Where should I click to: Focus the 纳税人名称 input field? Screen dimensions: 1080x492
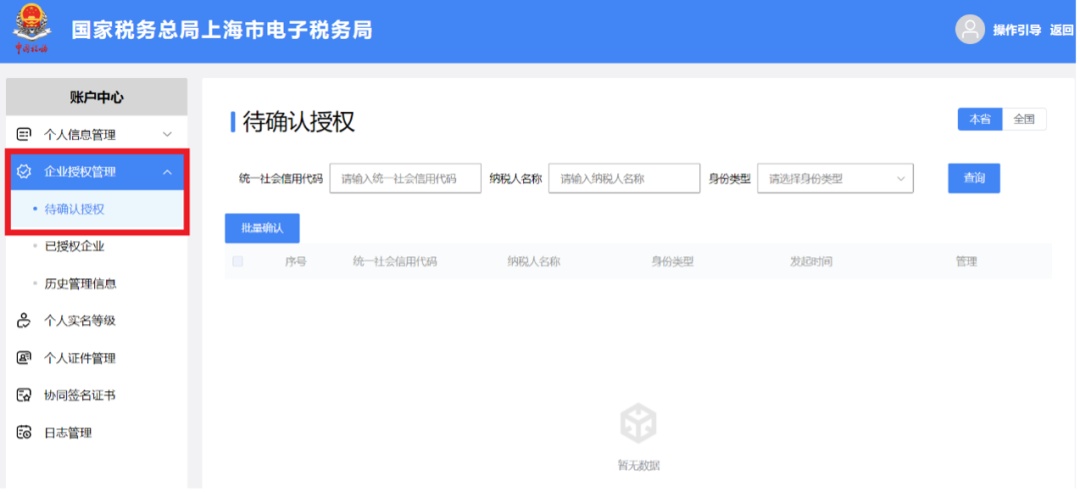624,178
